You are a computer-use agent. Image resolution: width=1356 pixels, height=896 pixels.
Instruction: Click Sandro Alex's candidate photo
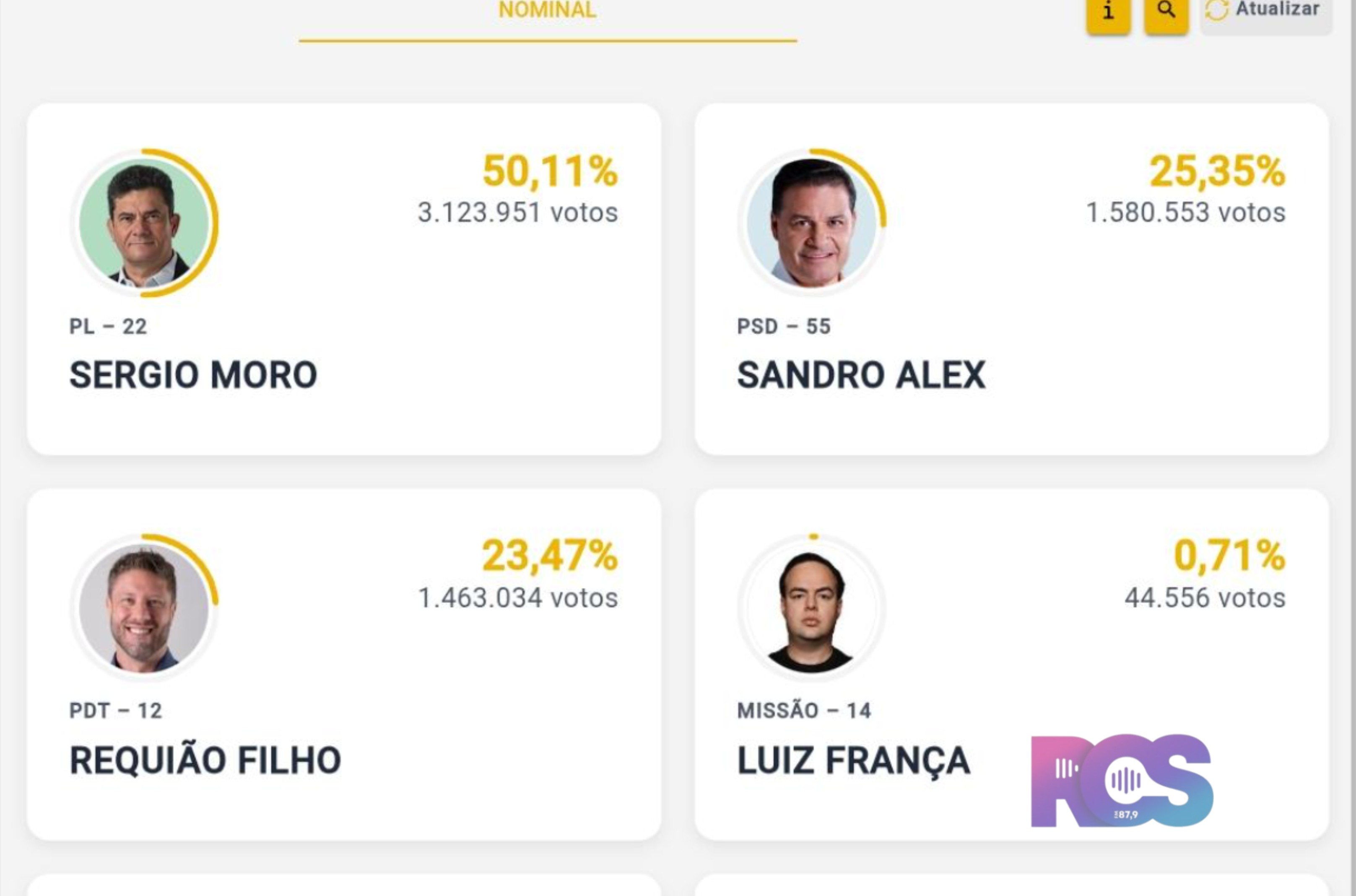click(x=811, y=223)
